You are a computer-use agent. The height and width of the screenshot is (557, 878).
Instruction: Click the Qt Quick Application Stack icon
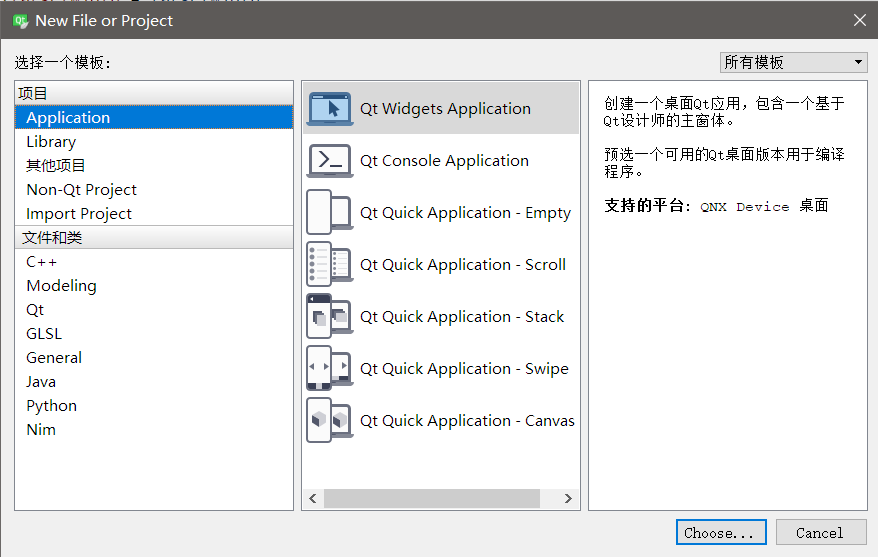[x=330, y=316]
